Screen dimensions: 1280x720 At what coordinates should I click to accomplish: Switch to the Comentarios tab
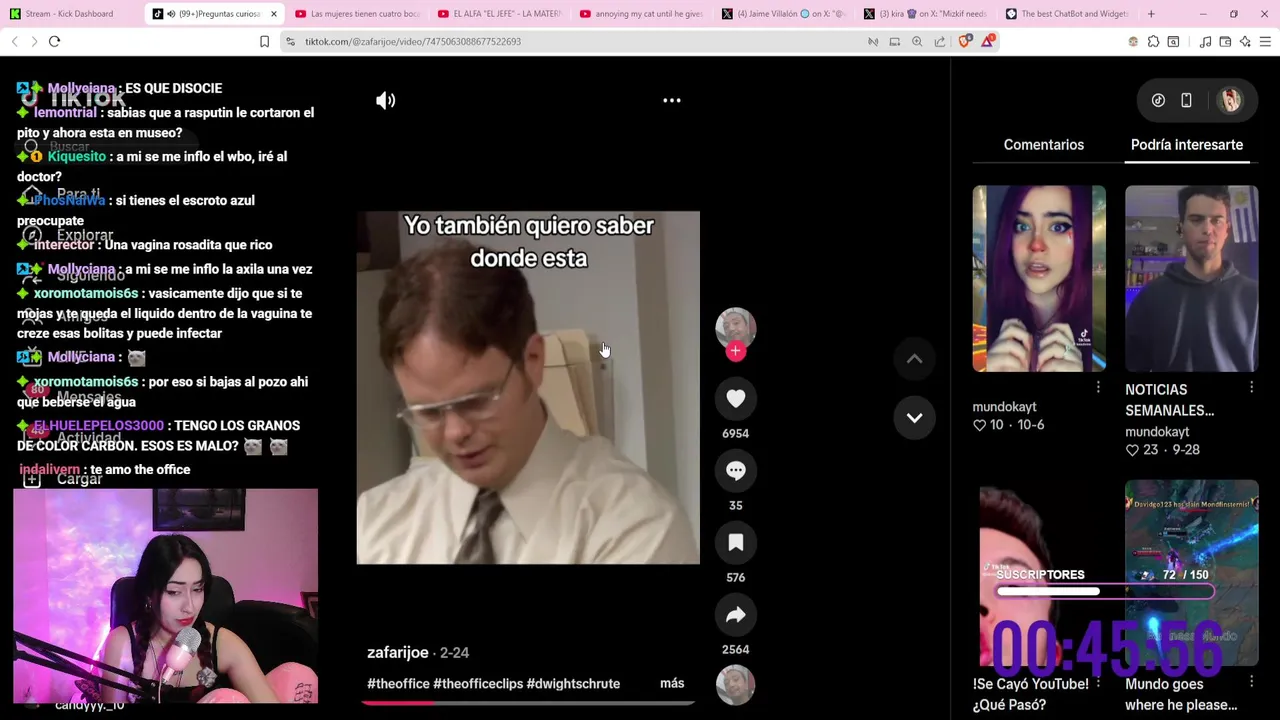(1044, 145)
